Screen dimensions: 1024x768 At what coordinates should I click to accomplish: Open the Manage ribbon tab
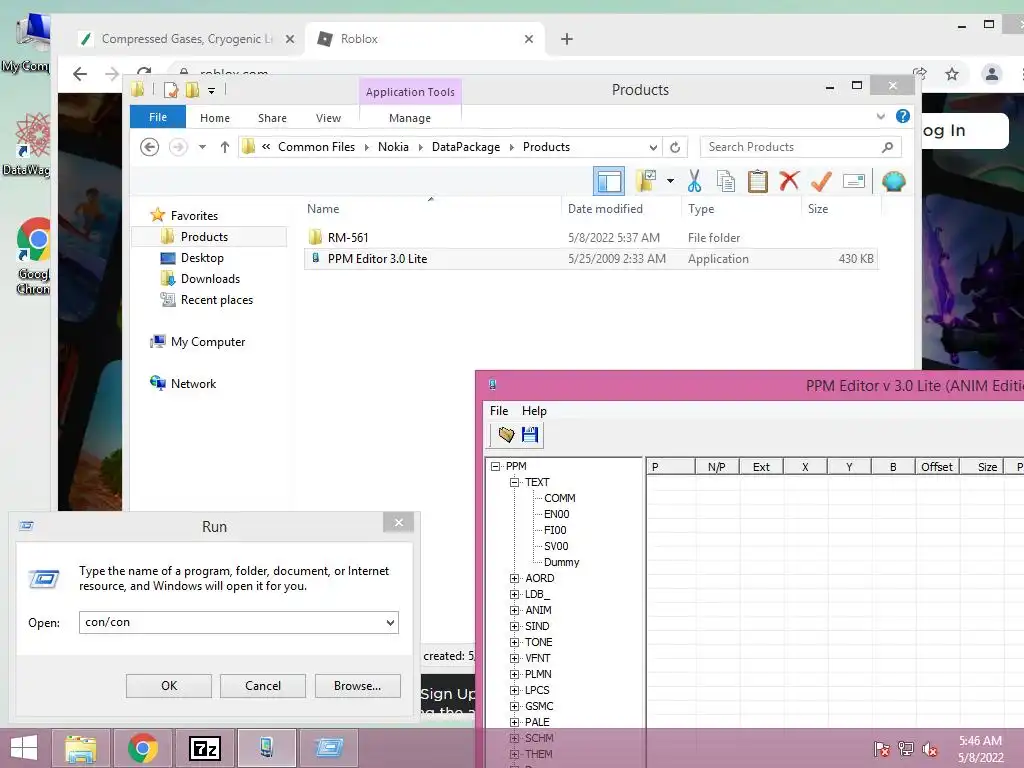pos(410,118)
